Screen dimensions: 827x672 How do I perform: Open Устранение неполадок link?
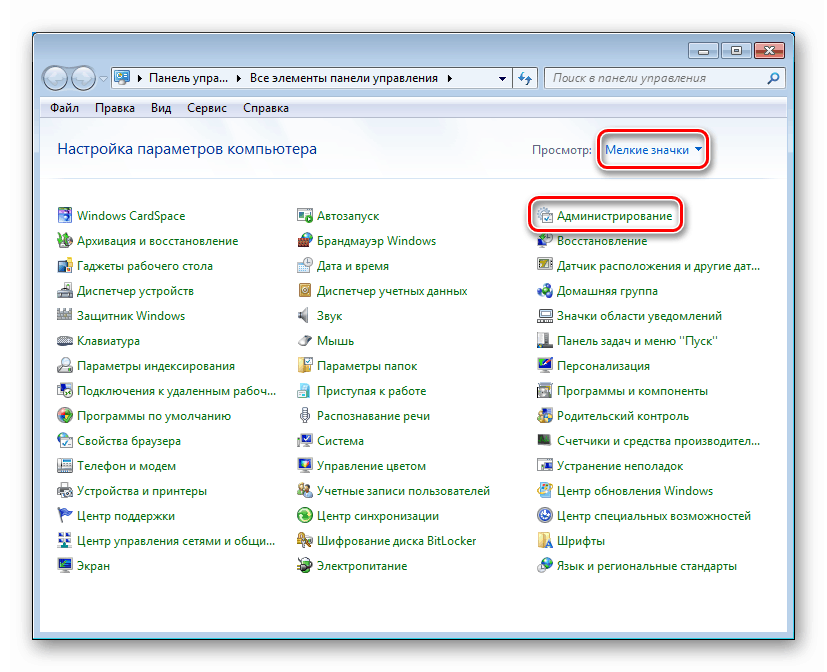coord(620,466)
